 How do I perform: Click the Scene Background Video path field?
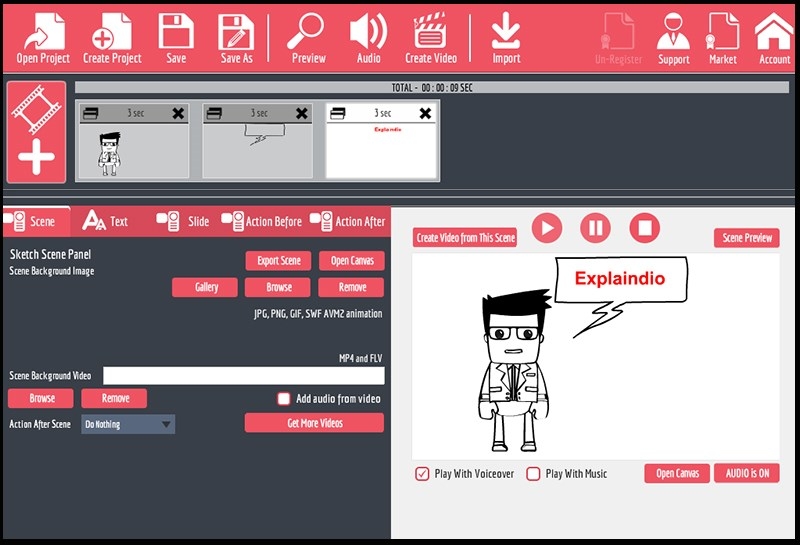[244, 376]
